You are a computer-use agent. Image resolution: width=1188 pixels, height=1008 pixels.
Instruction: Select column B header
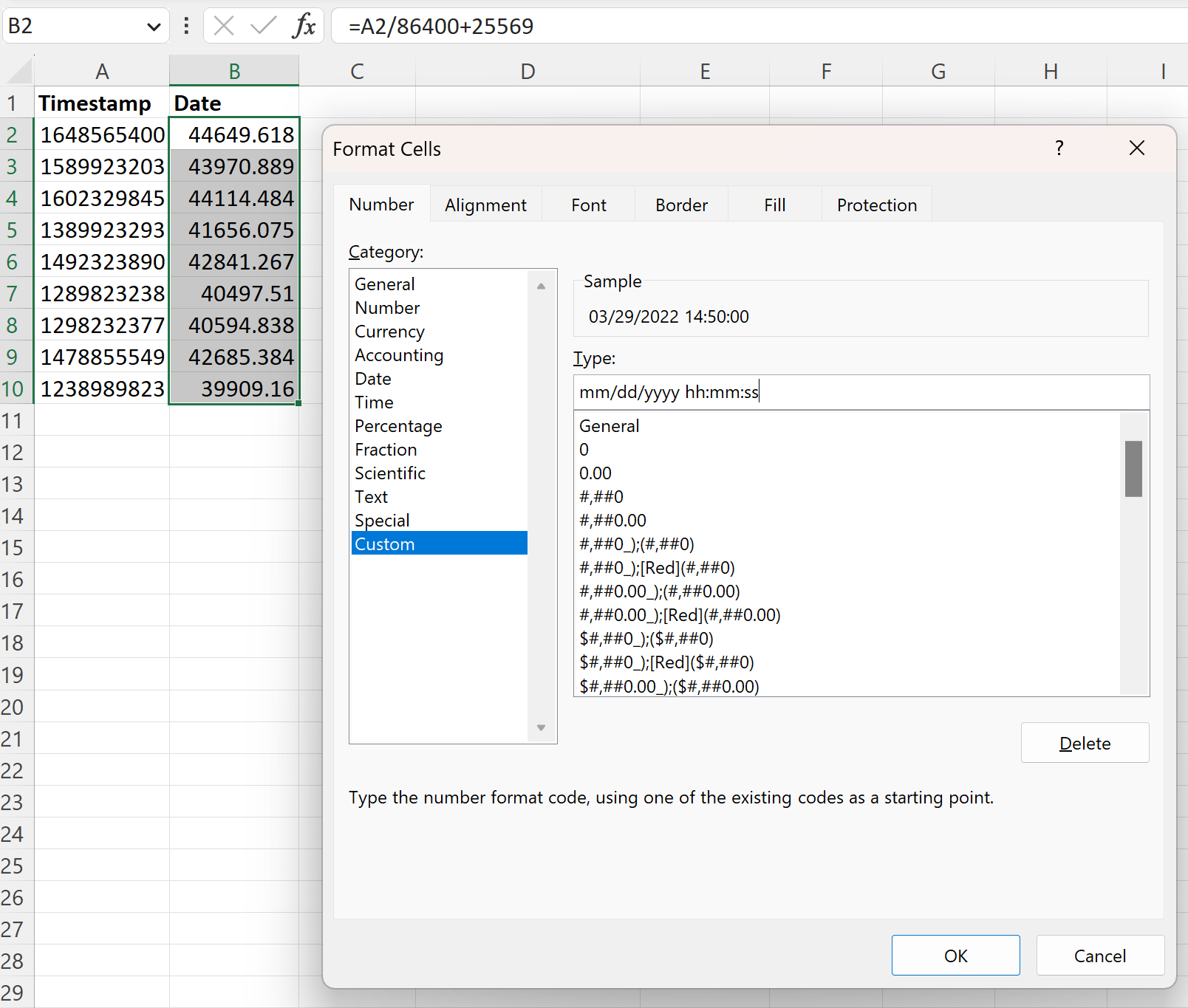(234, 72)
